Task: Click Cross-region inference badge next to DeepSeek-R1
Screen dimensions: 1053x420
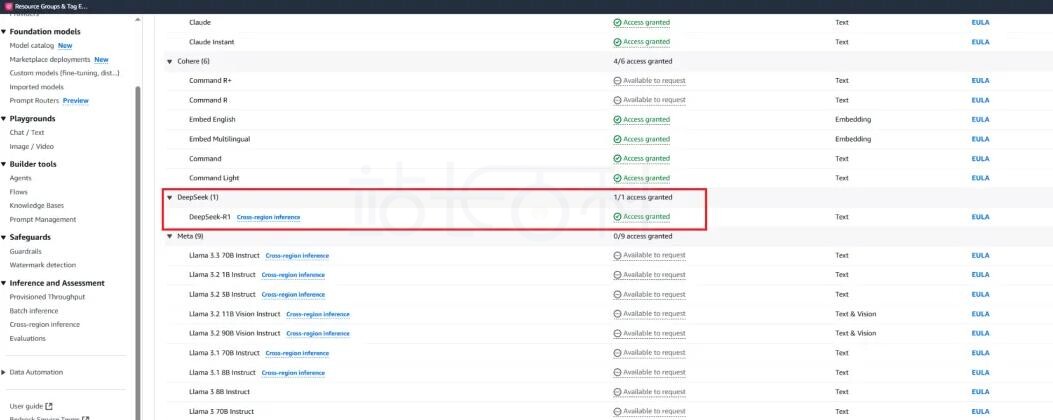Action: pos(269,218)
